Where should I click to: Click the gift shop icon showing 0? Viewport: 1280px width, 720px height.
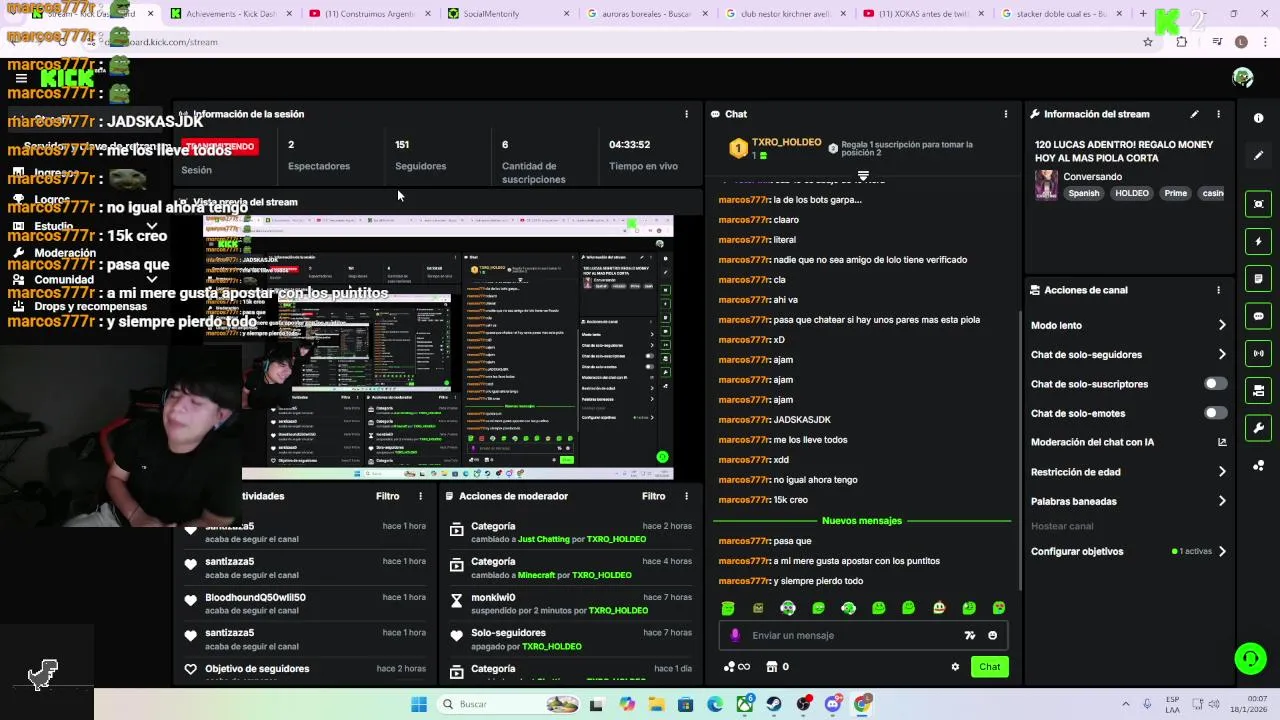(x=778, y=667)
